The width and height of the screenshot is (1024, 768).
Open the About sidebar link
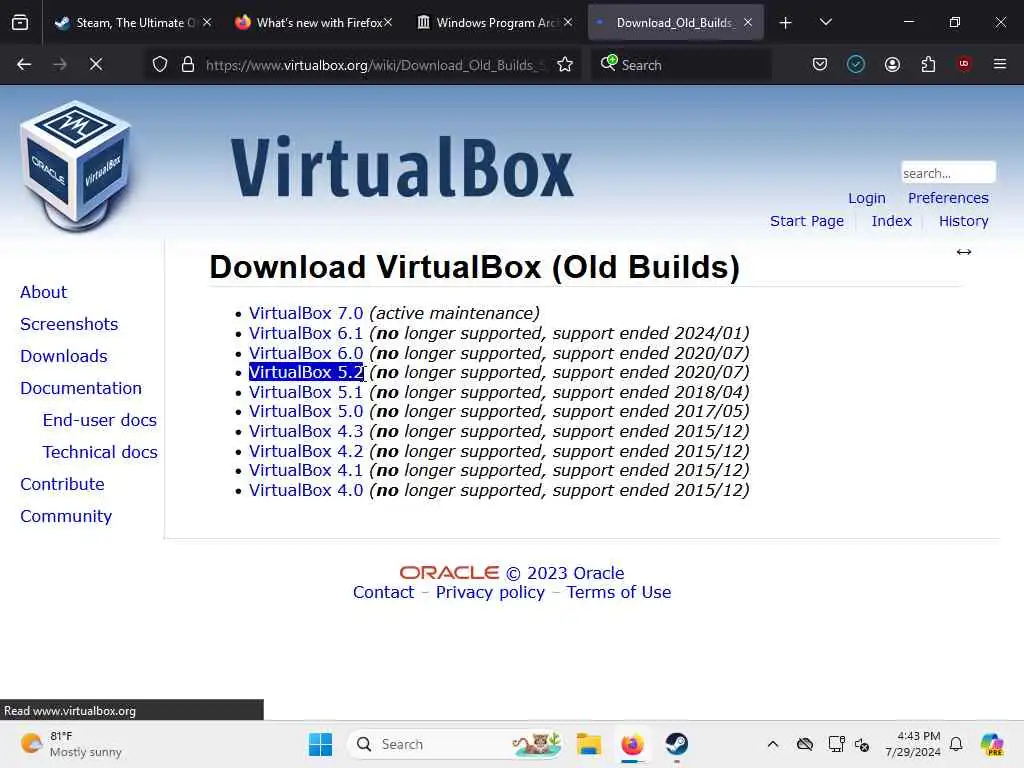click(43, 292)
